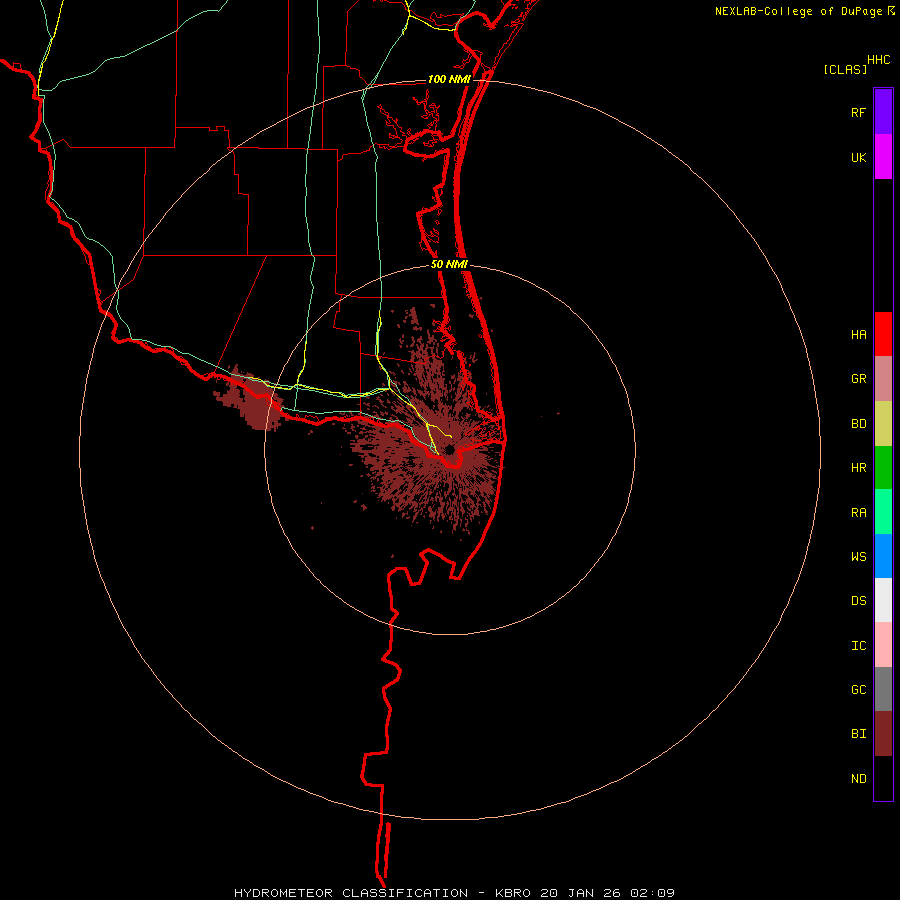Click the GC legend label

858,689
